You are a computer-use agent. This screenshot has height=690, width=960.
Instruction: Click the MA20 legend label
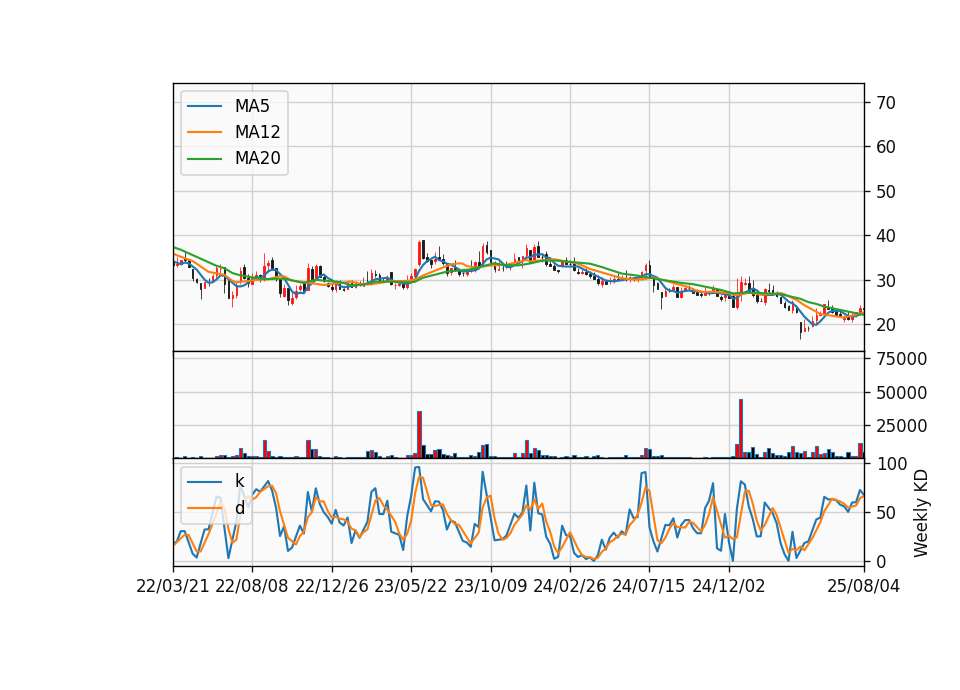tap(257, 158)
